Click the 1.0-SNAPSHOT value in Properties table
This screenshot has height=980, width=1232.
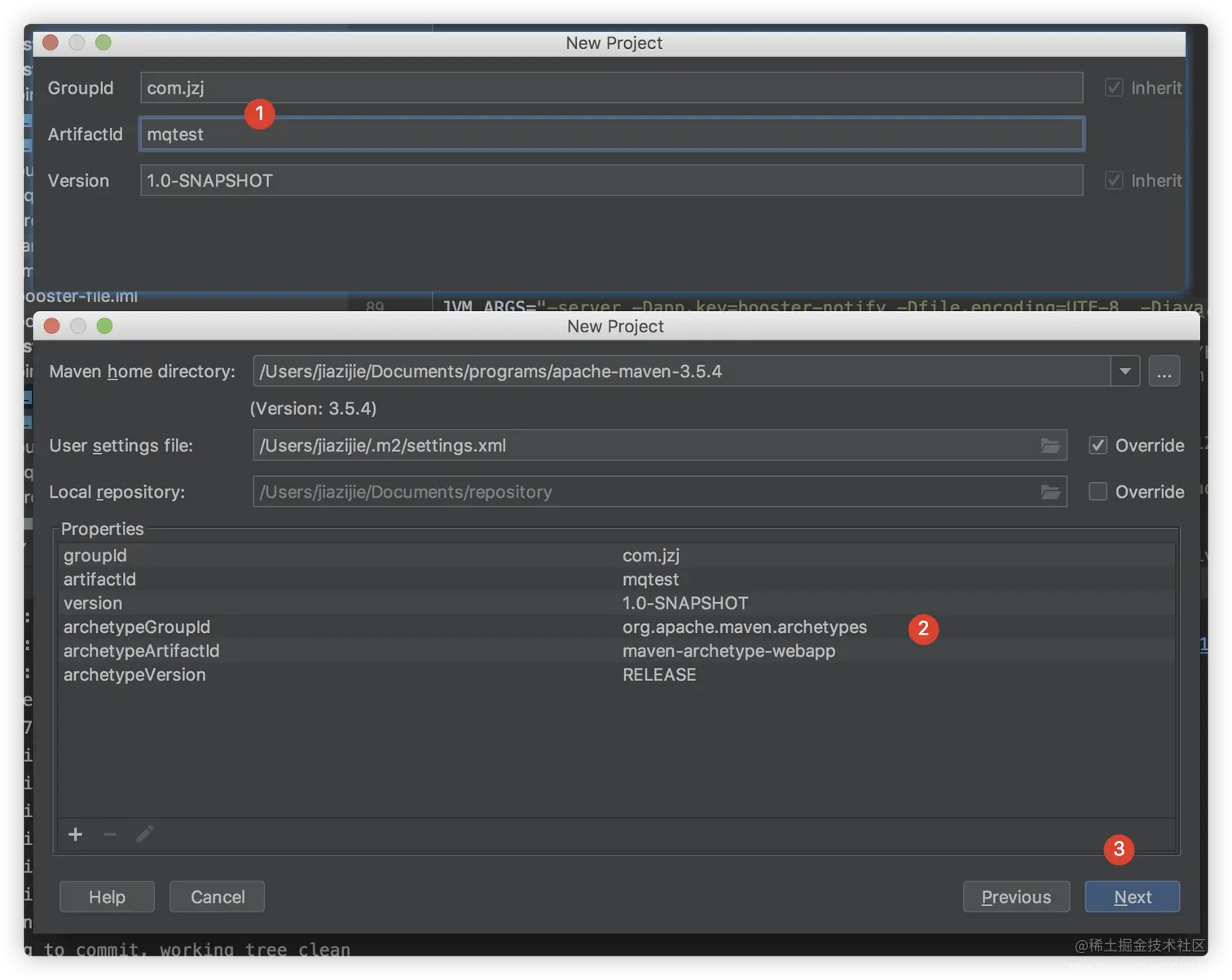pyautogui.click(x=685, y=603)
